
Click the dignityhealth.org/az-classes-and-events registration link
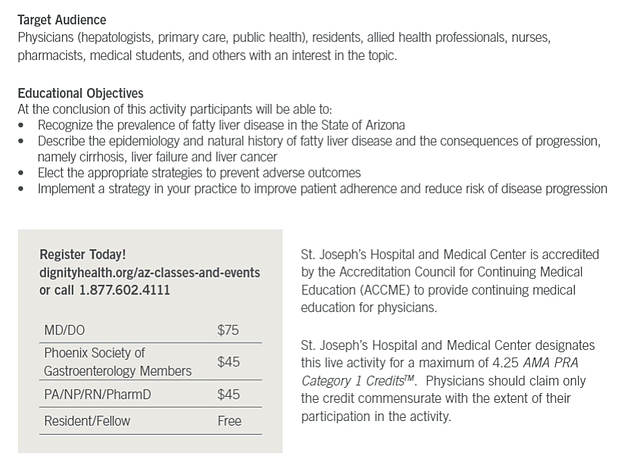149,272
